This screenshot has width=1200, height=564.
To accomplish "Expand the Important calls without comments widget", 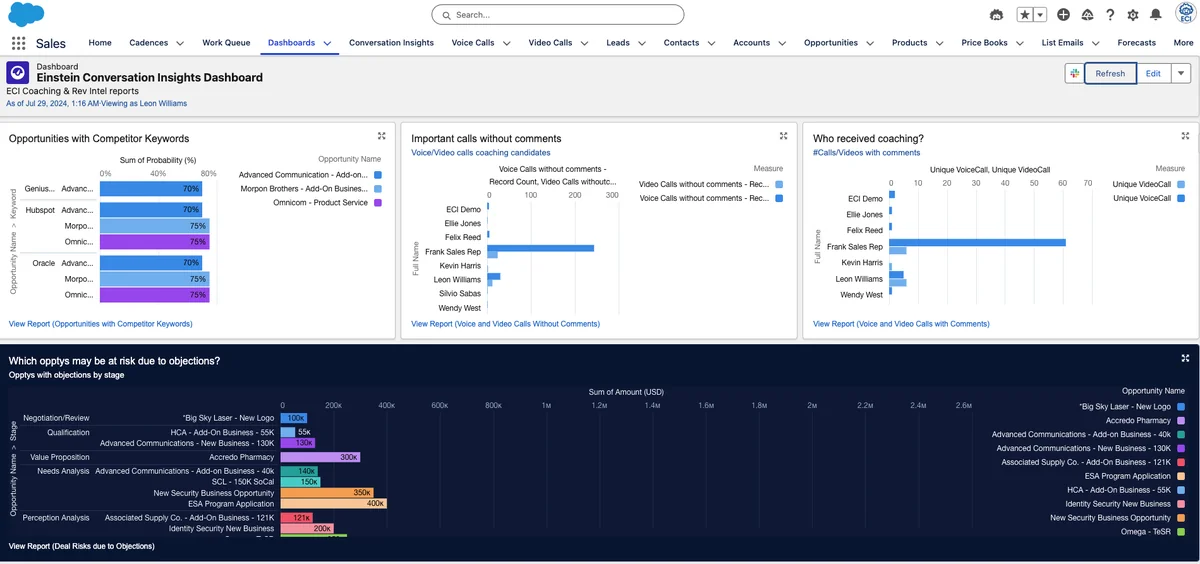I will point(783,136).
